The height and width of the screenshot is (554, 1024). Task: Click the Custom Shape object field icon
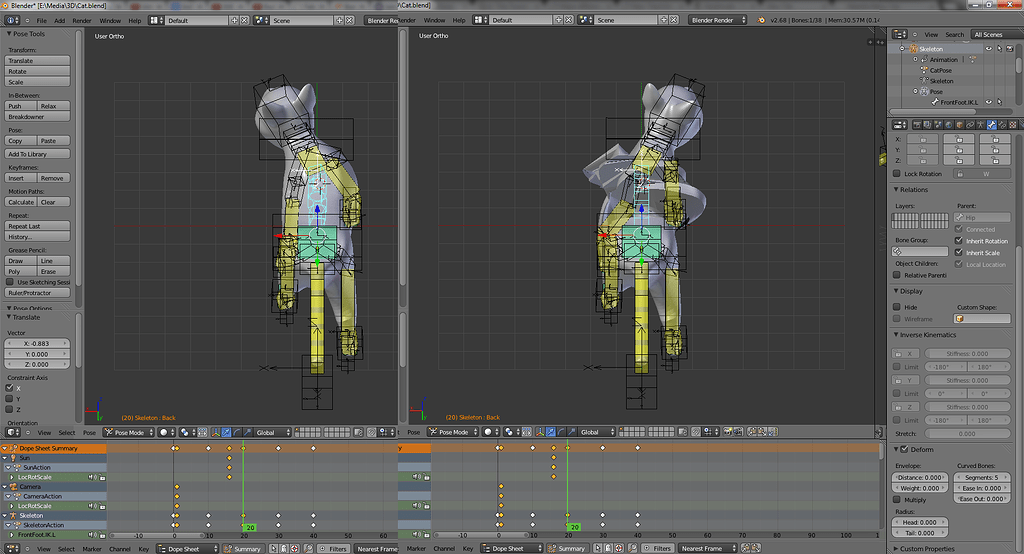[959, 319]
